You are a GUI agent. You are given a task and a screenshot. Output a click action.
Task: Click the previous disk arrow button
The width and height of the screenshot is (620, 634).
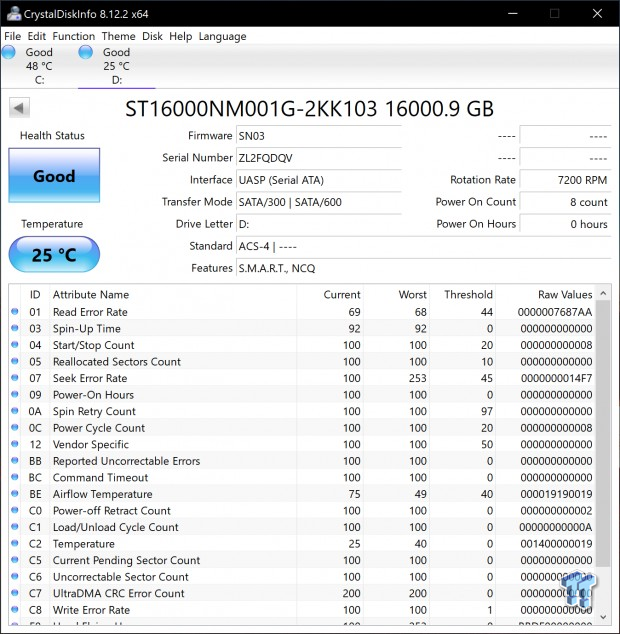click(19, 108)
